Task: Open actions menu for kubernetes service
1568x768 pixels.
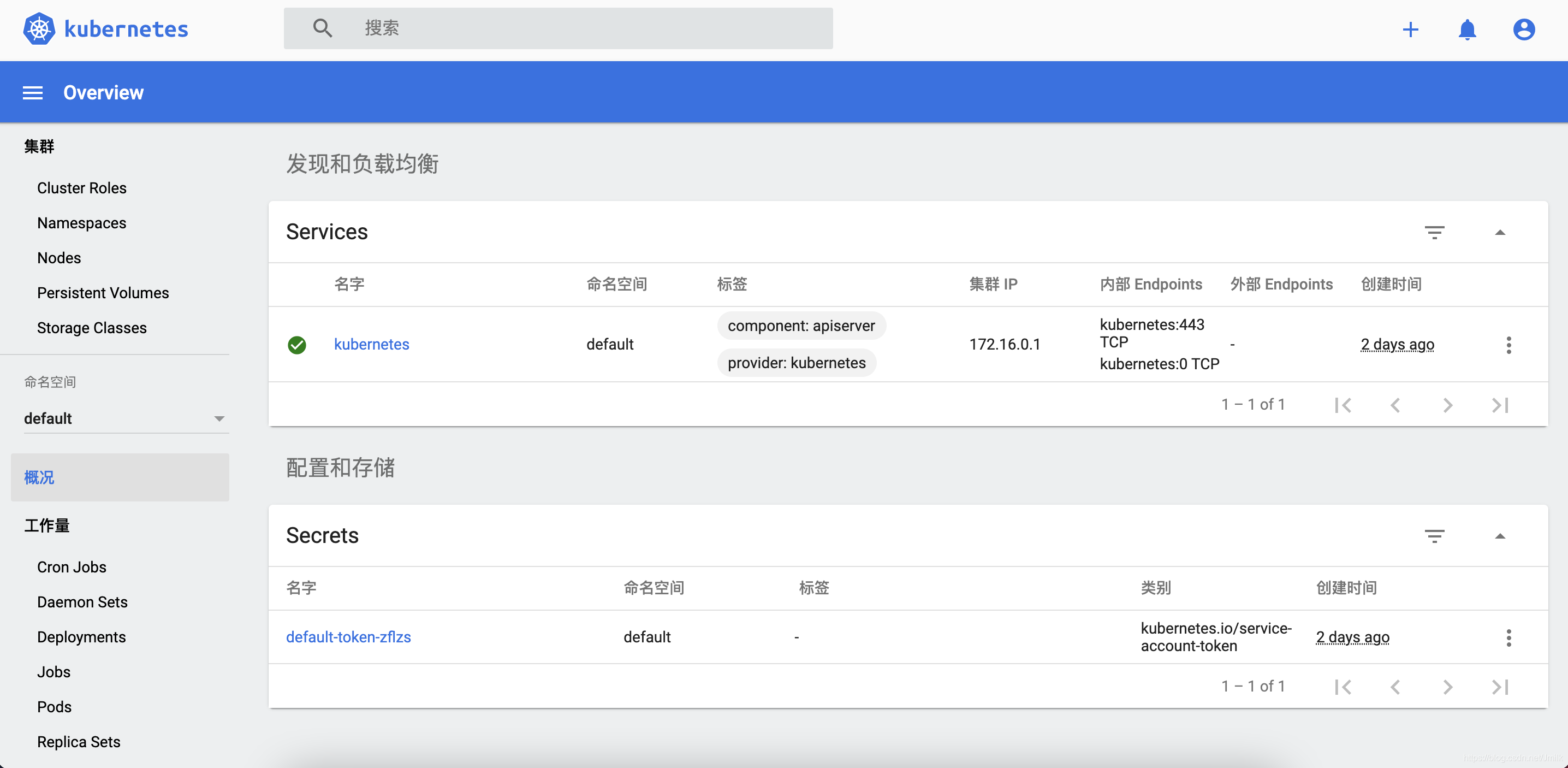Action: click(1508, 345)
